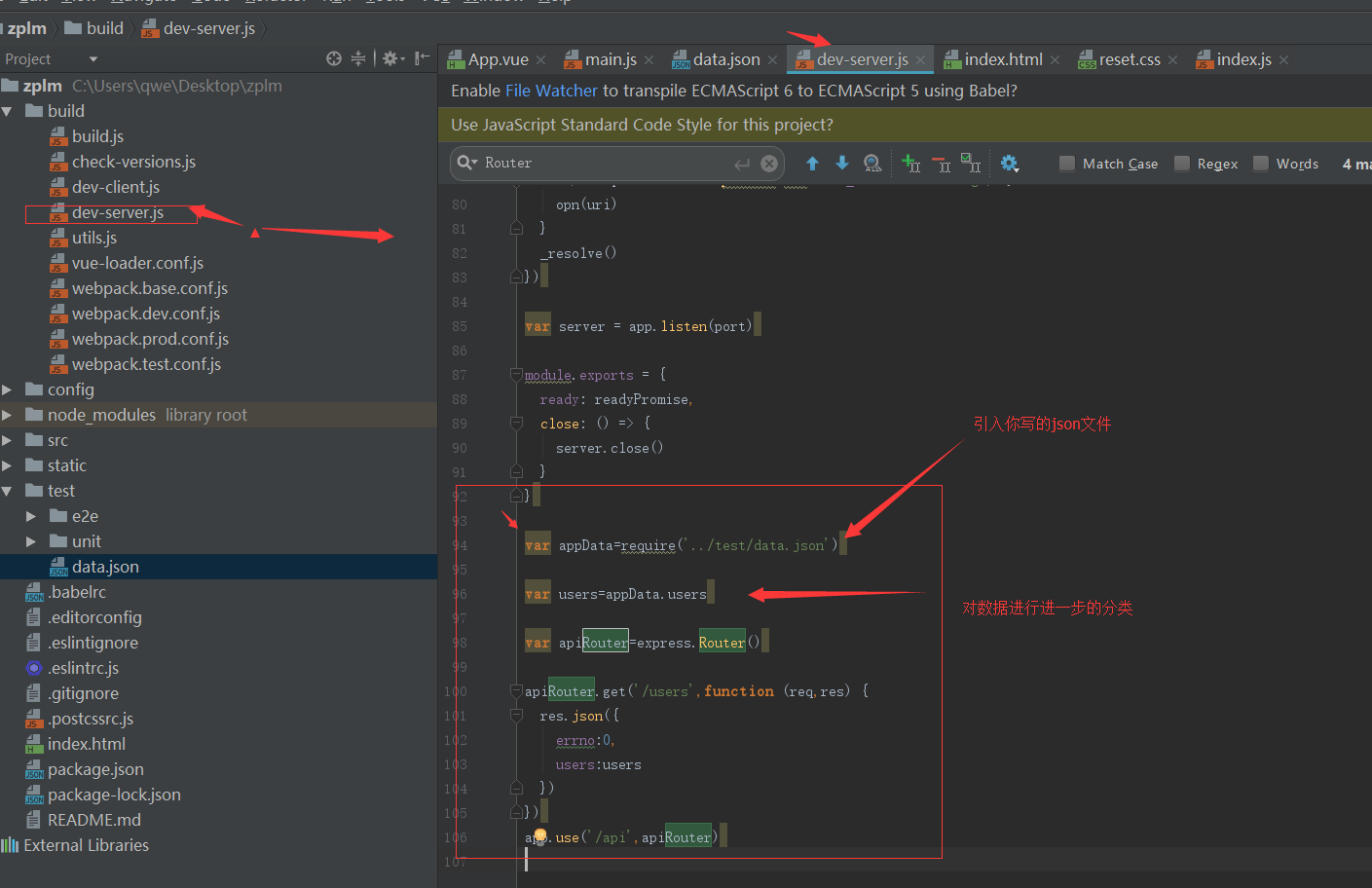Expand the node_modules folder

click(7, 415)
